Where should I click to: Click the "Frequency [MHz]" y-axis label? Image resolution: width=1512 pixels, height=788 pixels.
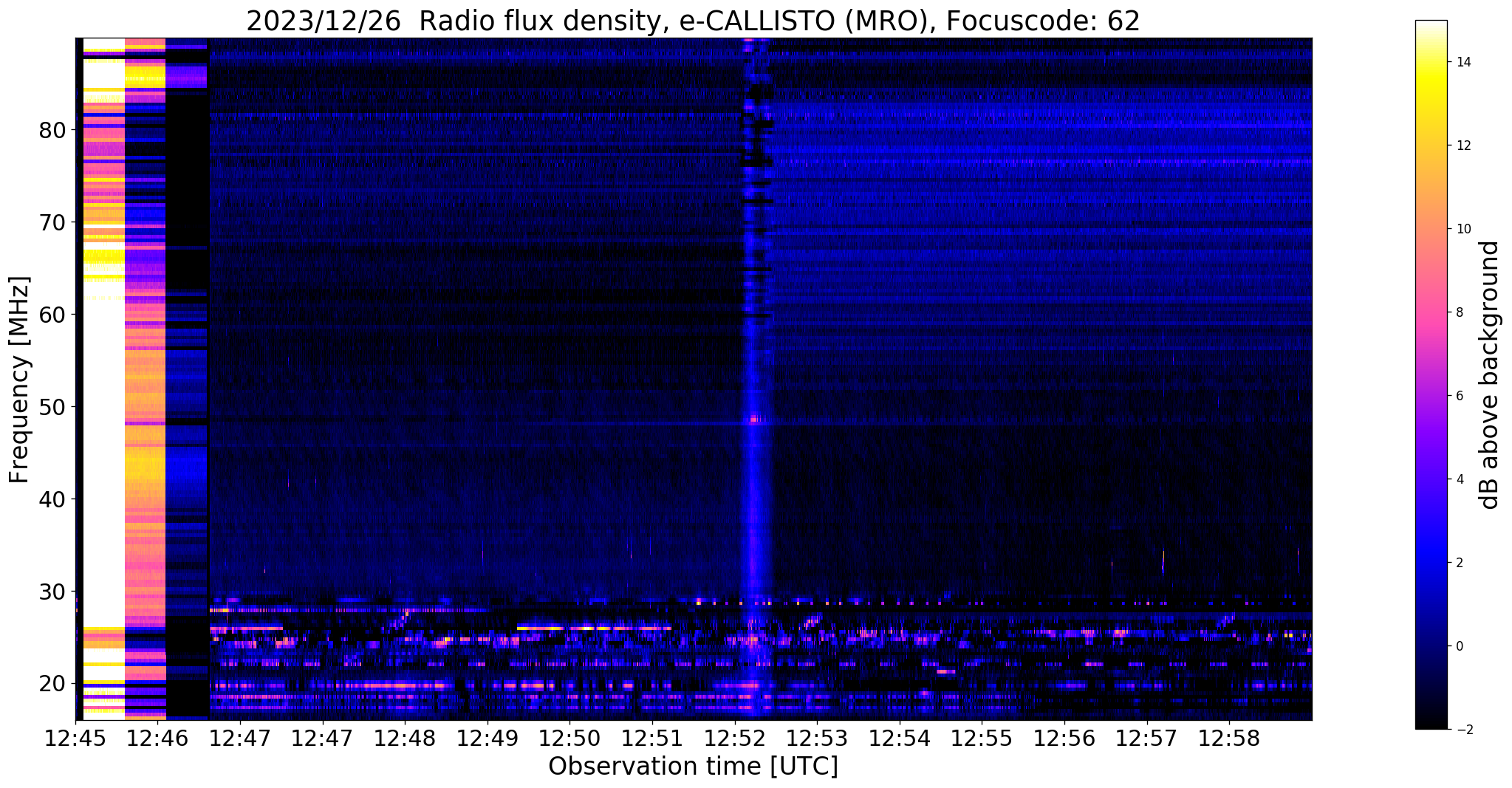pos(20,380)
